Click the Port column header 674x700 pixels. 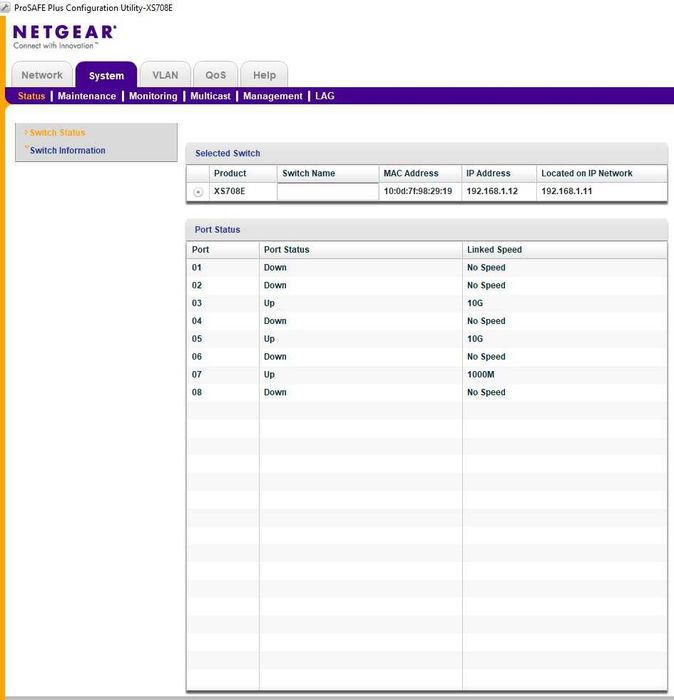(x=223, y=250)
